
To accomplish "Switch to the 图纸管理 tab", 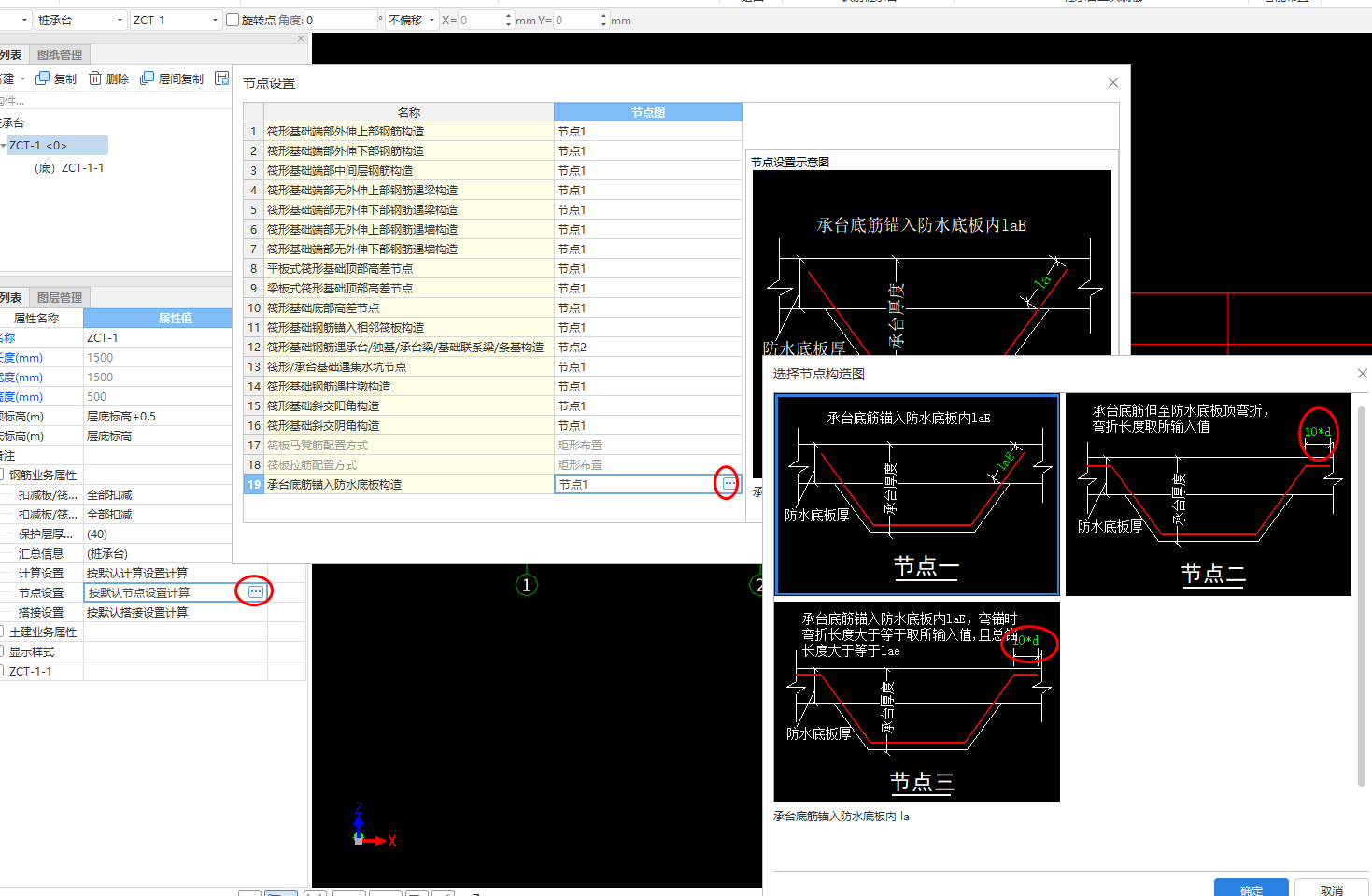I will tap(60, 54).
